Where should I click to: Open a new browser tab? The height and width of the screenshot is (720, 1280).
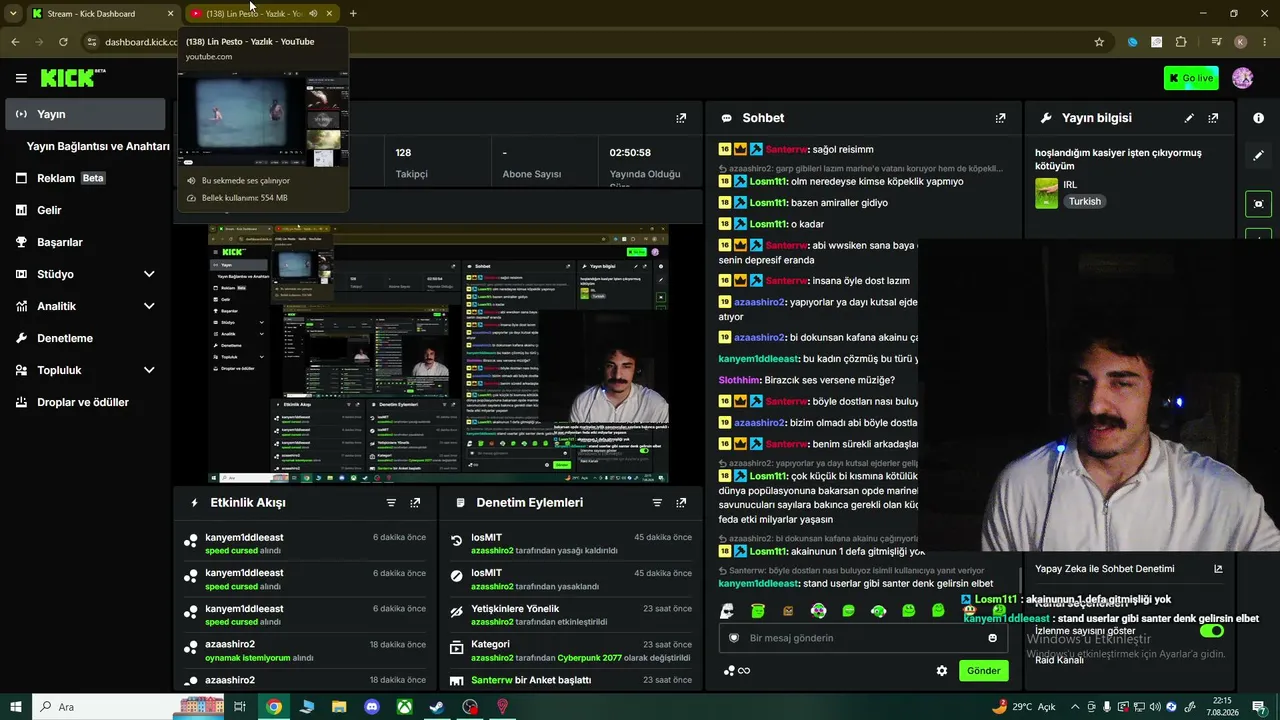coord(353,14)
